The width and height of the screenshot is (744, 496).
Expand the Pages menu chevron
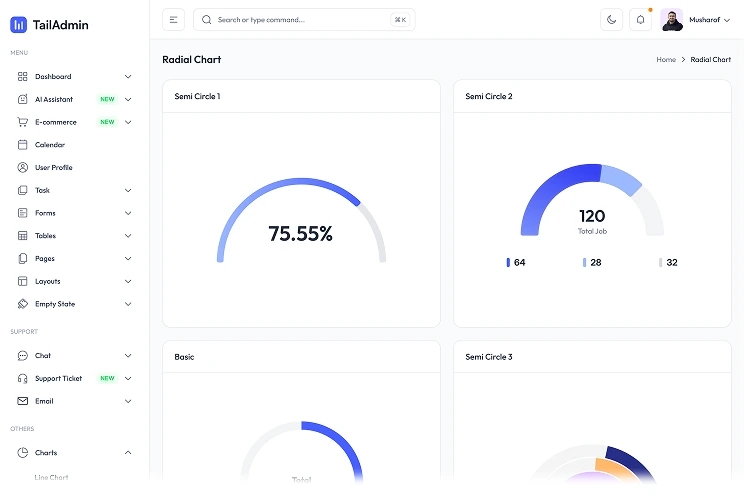[128, 258]
